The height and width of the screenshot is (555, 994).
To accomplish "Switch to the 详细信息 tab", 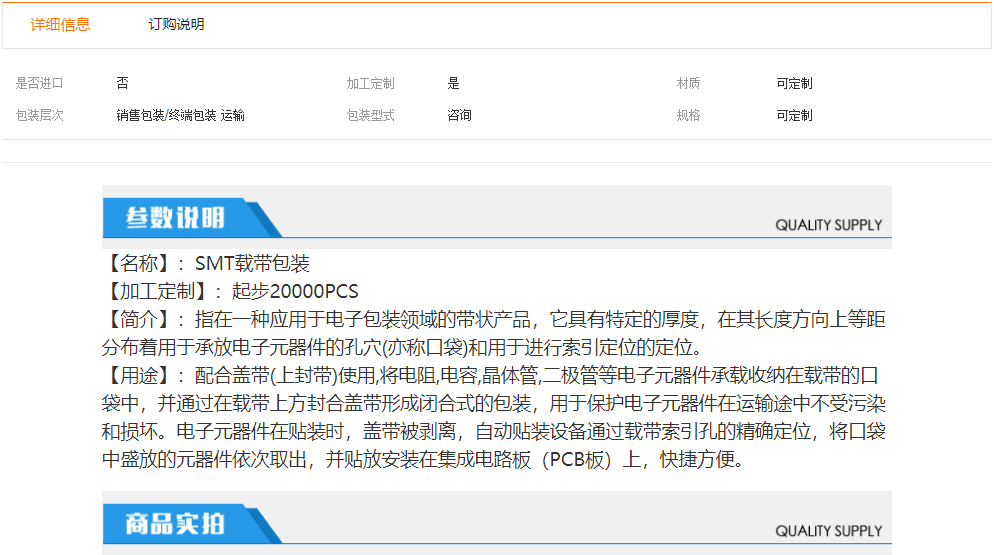I will click(x=60, y=25).
